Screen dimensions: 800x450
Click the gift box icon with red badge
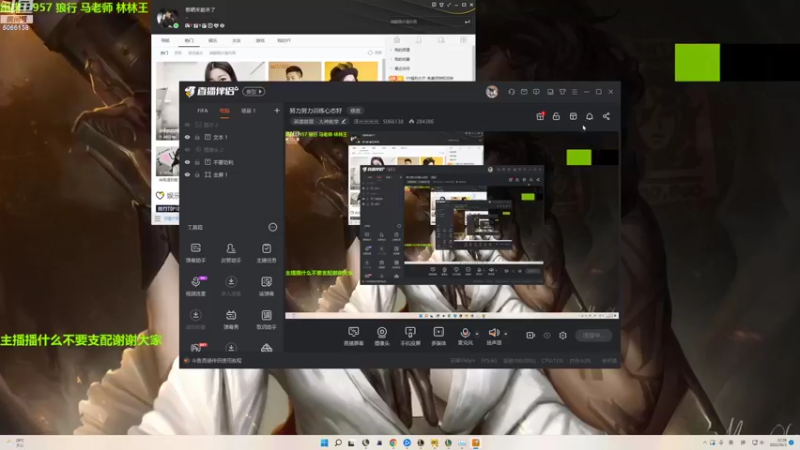click(540, 116)
